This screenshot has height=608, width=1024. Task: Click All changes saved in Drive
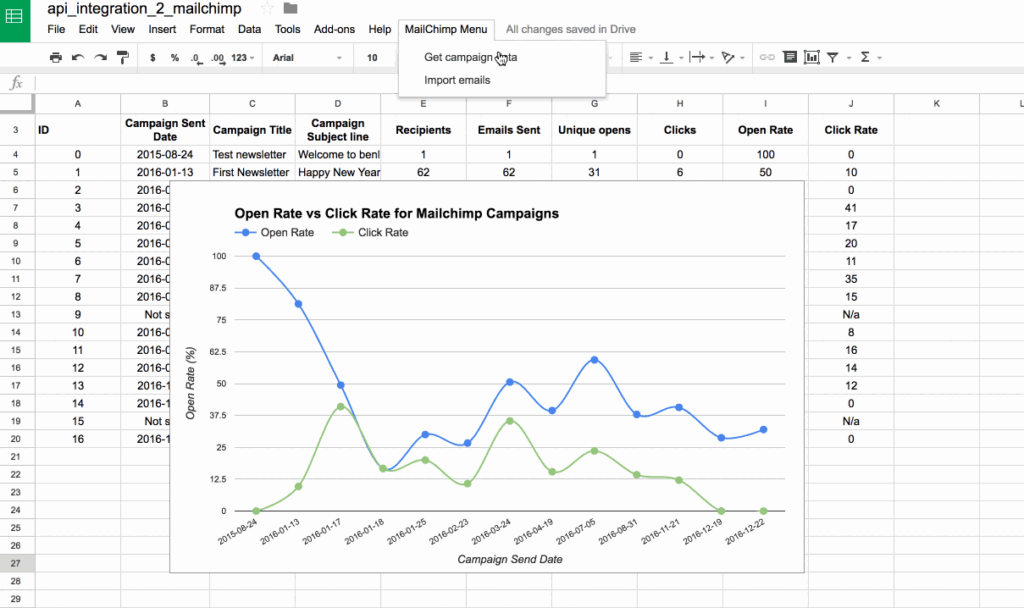click(570, 29)
